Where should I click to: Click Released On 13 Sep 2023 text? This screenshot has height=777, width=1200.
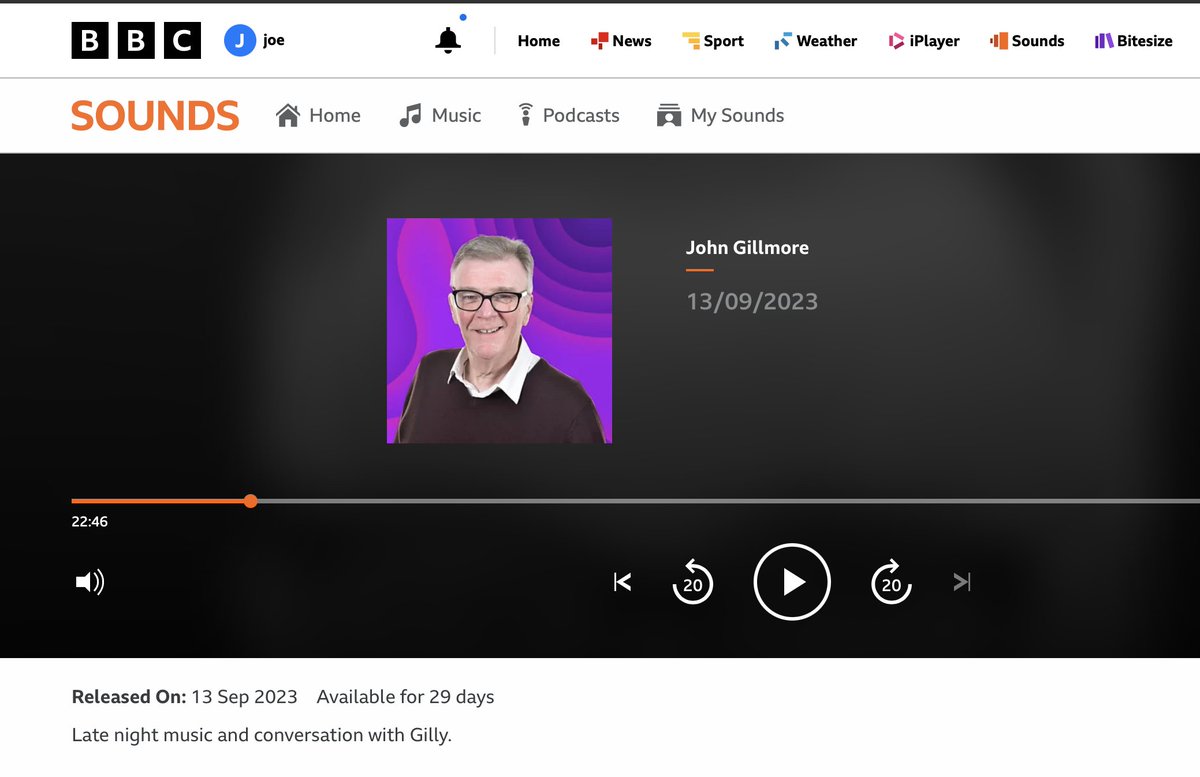coord(186,697)
